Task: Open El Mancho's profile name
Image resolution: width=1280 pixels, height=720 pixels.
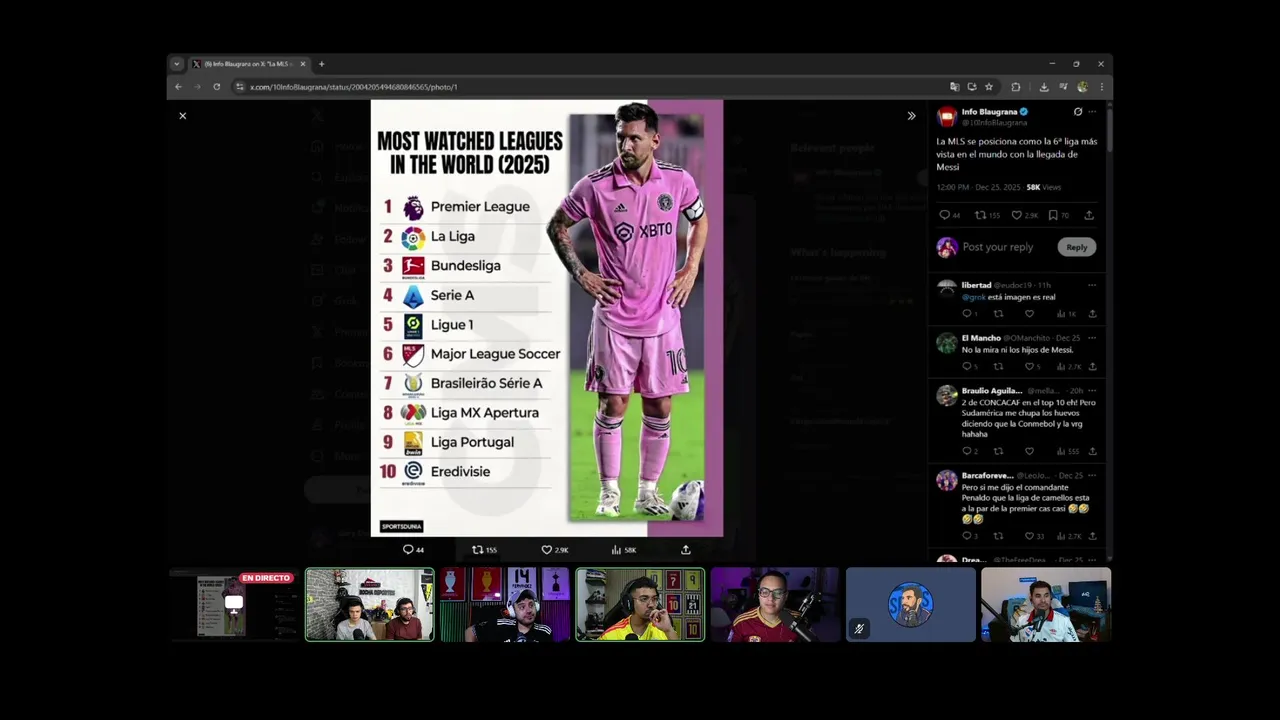Action: (981, 338)
